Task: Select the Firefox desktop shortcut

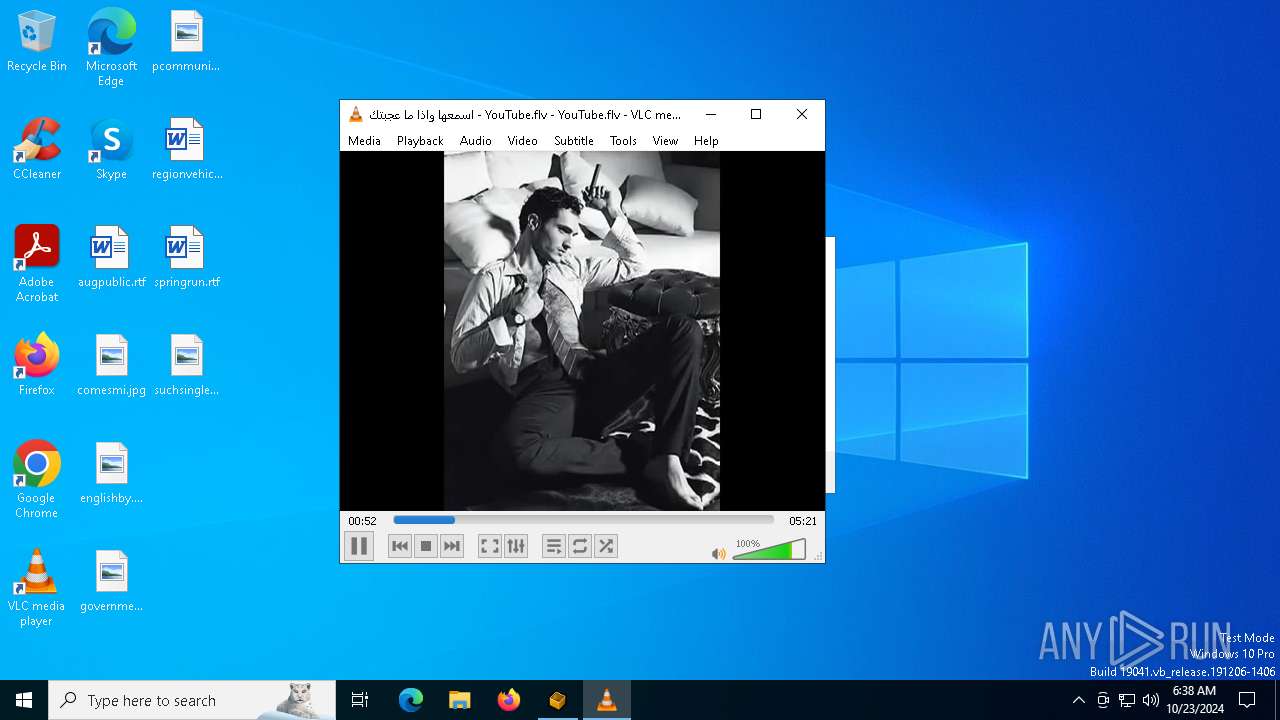Action: pos(37,366)
